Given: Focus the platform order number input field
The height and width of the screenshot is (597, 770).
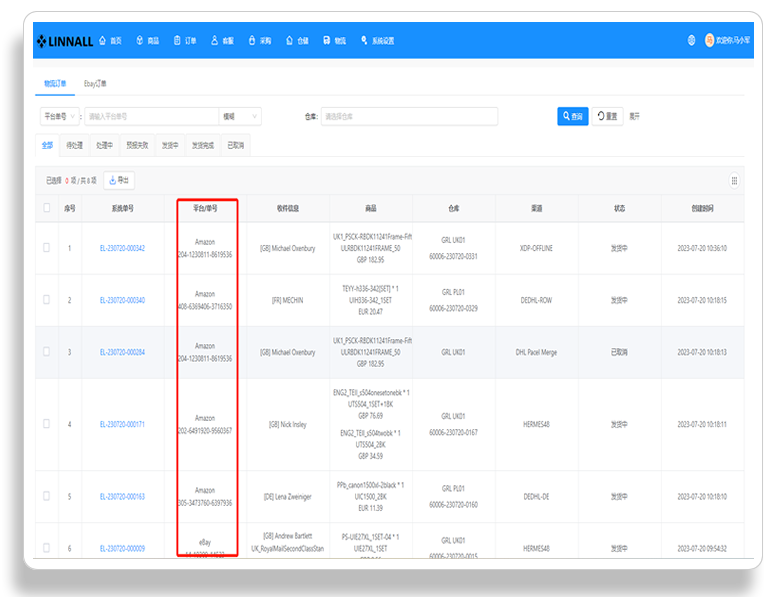Looking at the screenshot, I should point(151,116).
